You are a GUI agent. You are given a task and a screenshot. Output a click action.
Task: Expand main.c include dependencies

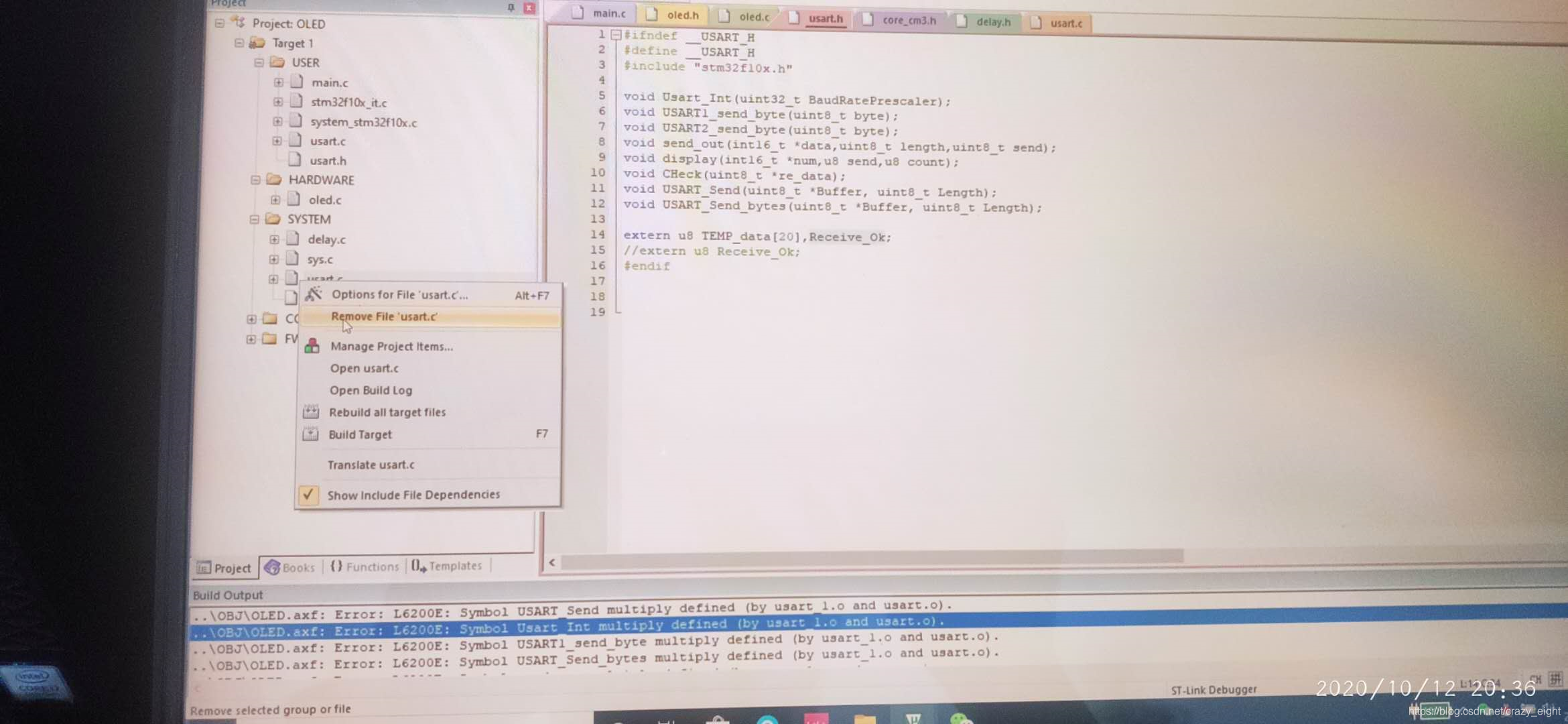tap(278, 82)
